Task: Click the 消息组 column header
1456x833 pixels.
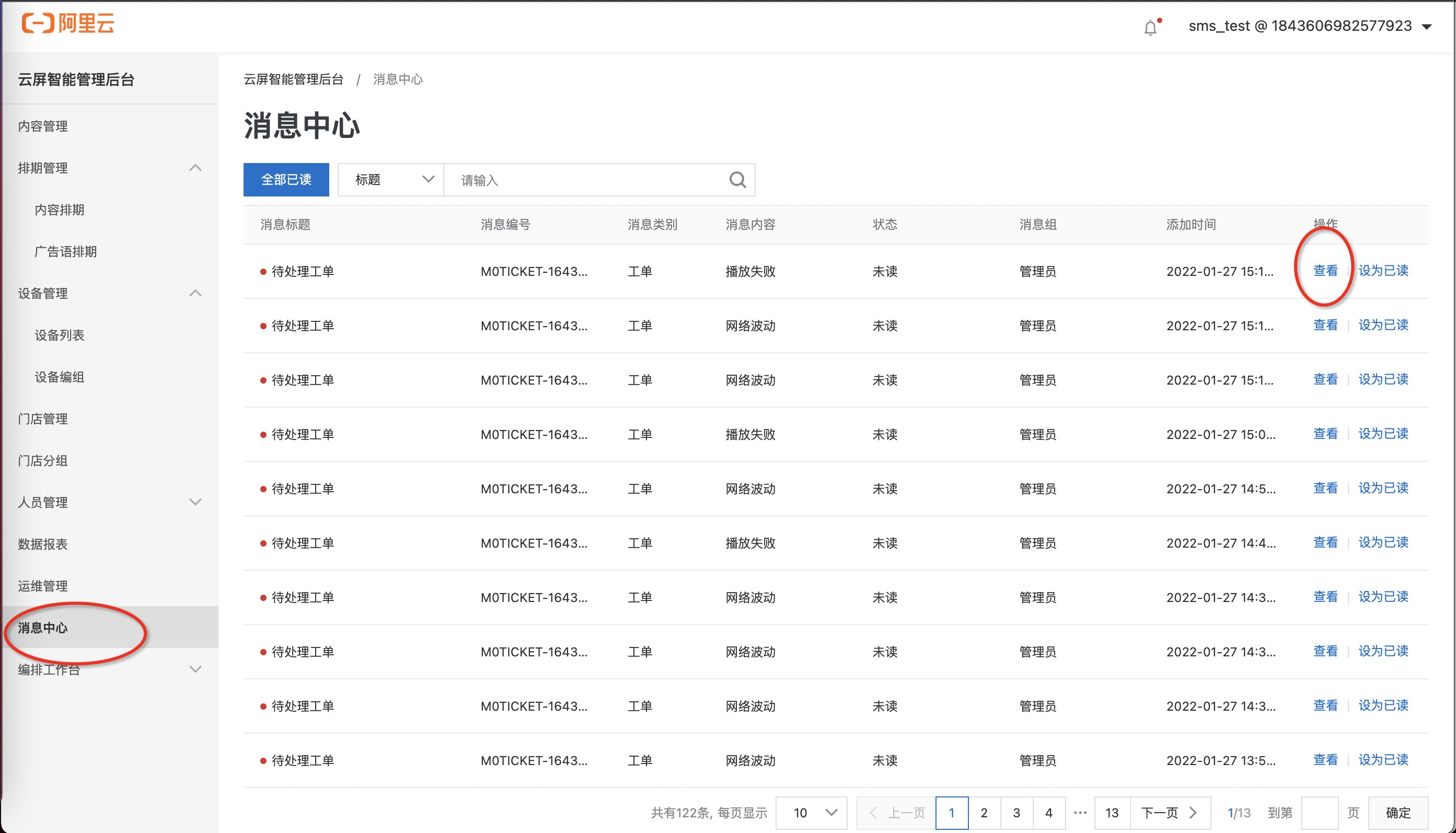Action: (1038, 224)
